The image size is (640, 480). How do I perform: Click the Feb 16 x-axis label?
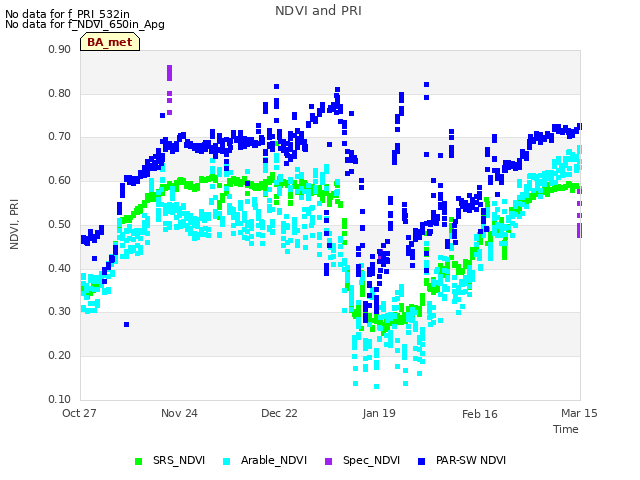pyautogui.click(x=480, y=414)
